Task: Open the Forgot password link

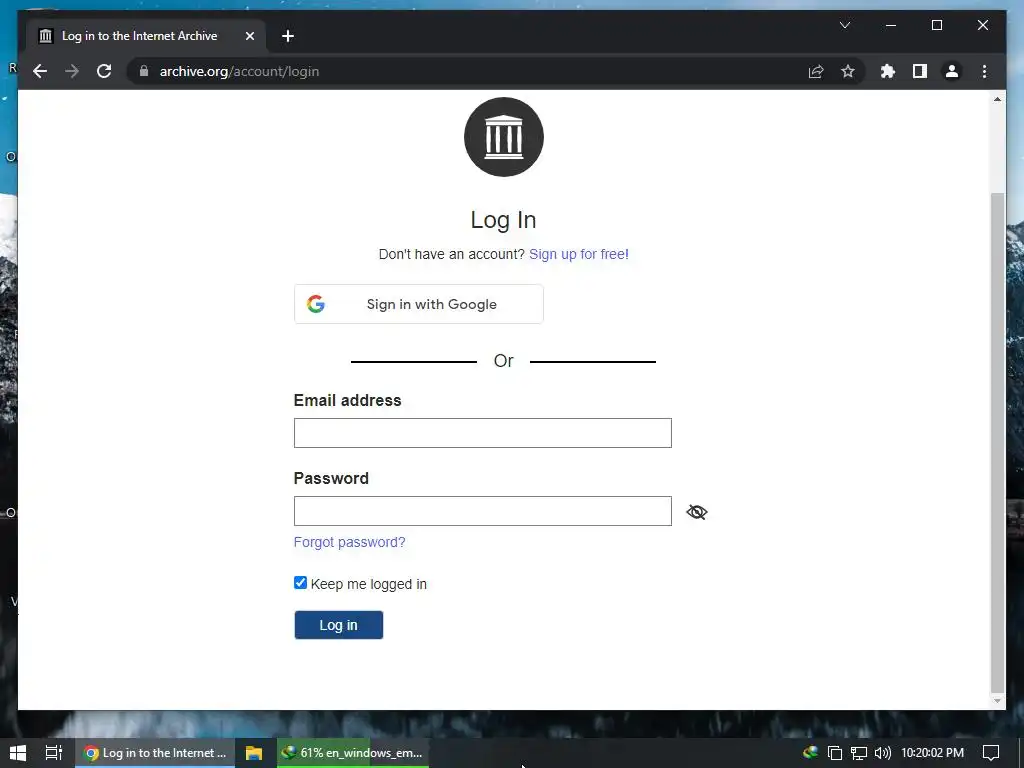Action: point(349,542)
